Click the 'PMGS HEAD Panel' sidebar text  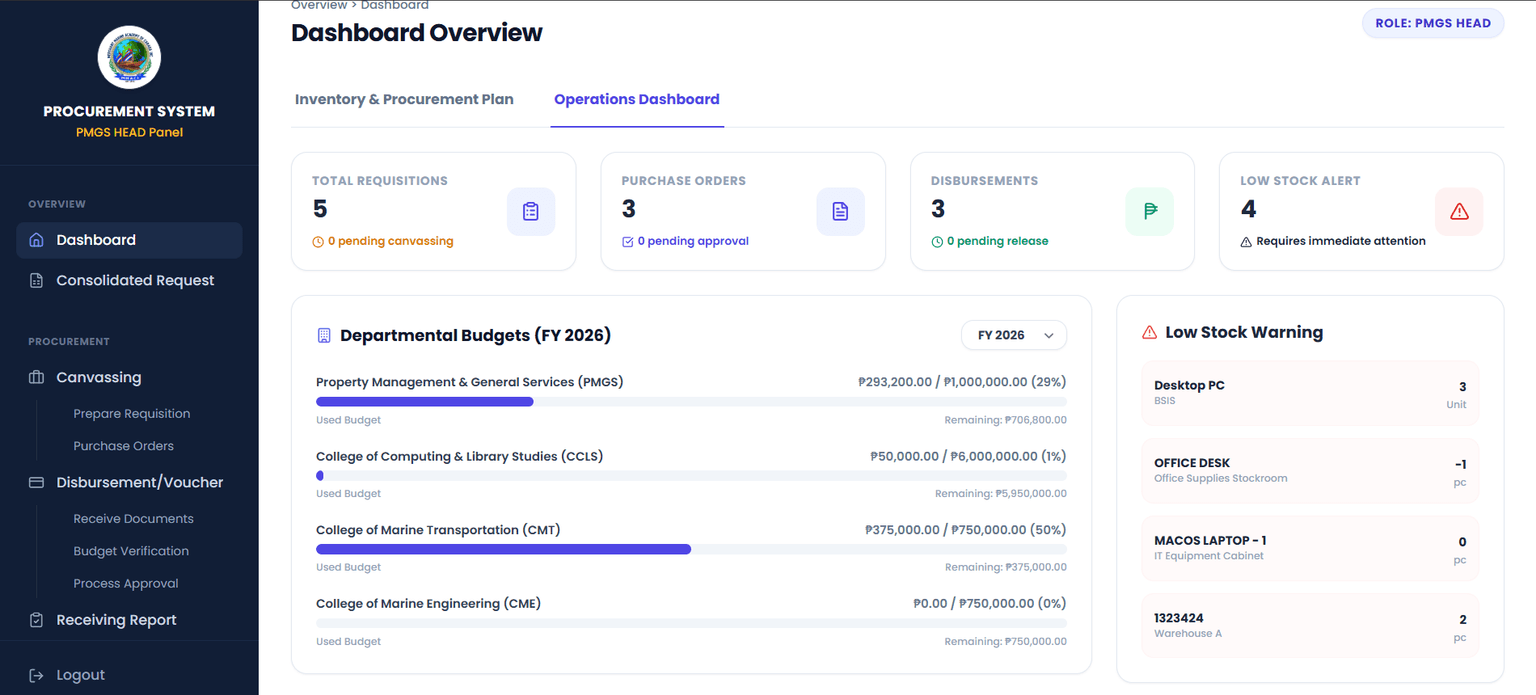(x=129, y=133)
